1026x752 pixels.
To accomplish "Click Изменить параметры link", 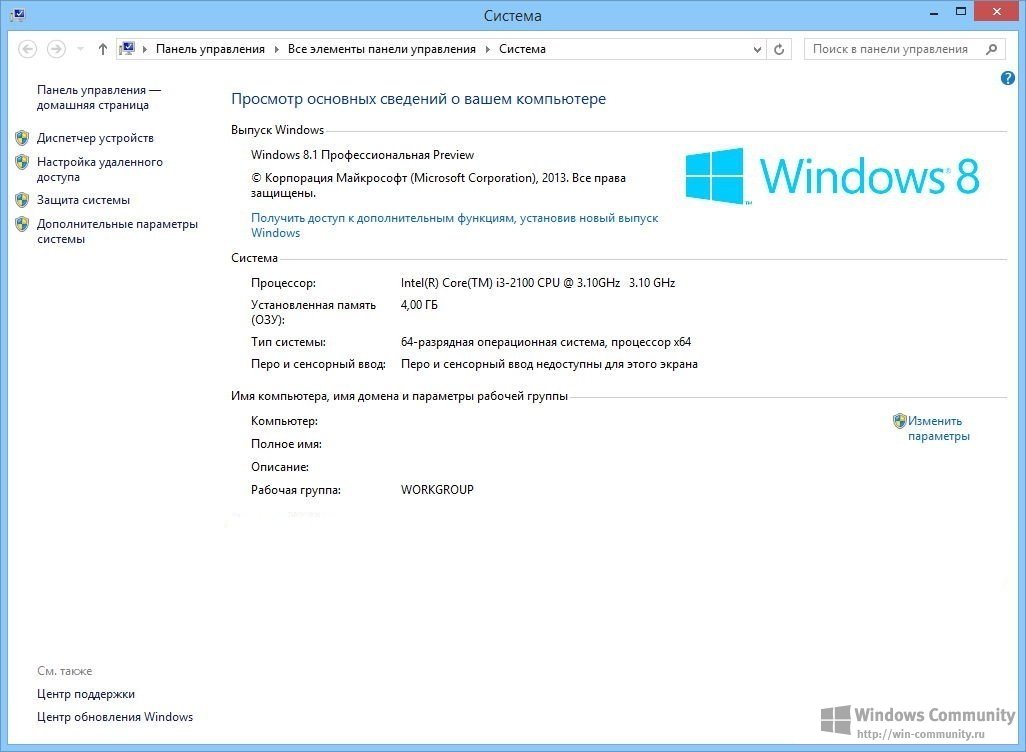I will (x=938, y=429).
